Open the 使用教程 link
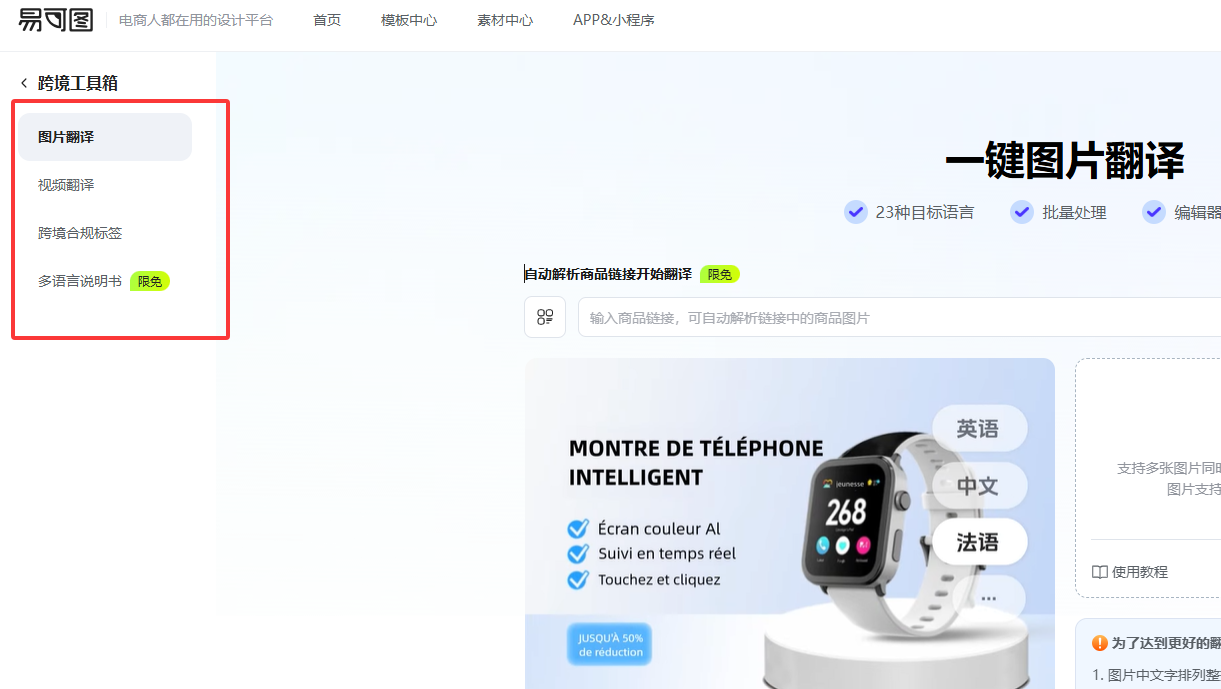This screenshot has height=689, width=1221. coord(1140,572)
